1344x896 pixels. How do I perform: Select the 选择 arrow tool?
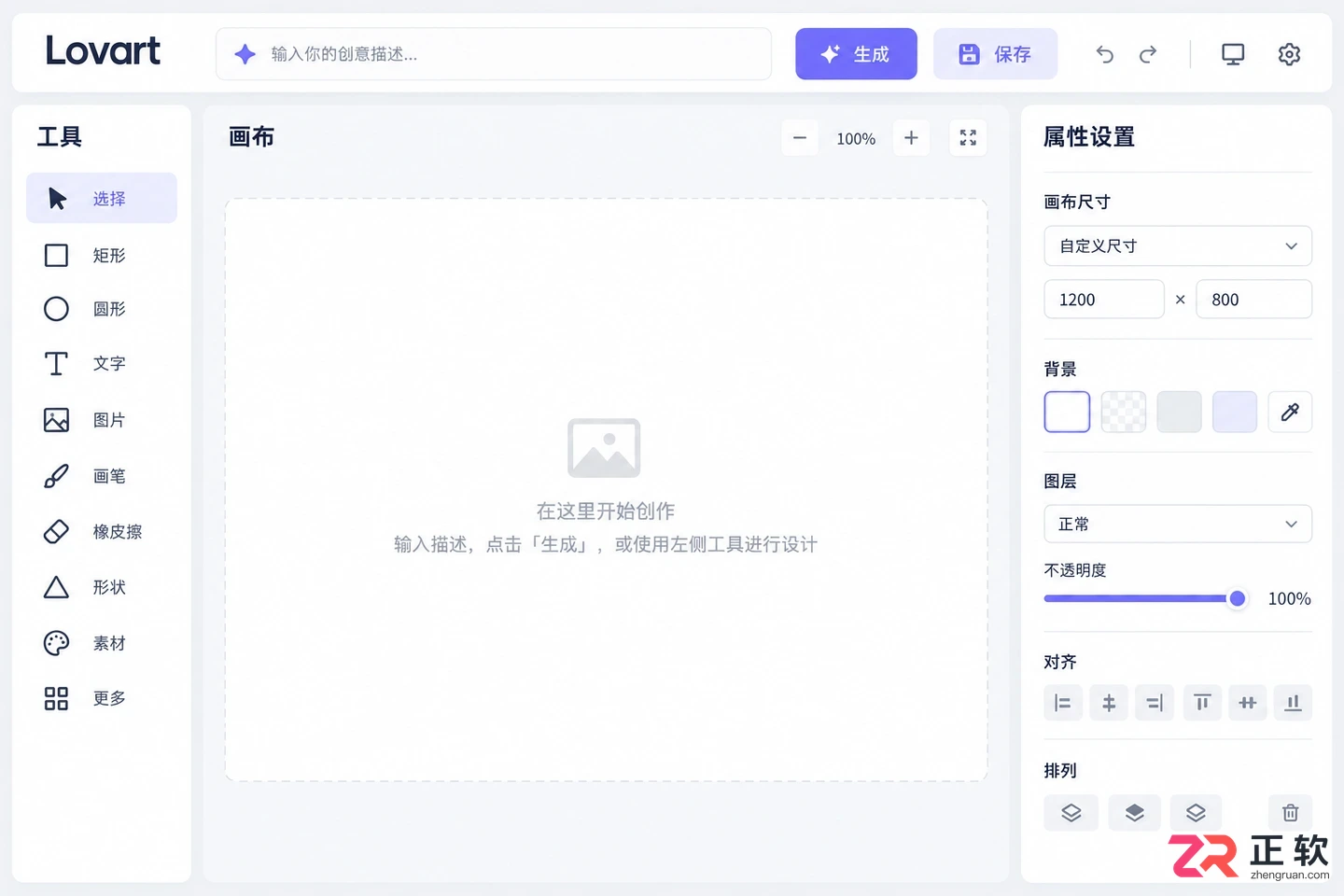[x=102, y=198]
